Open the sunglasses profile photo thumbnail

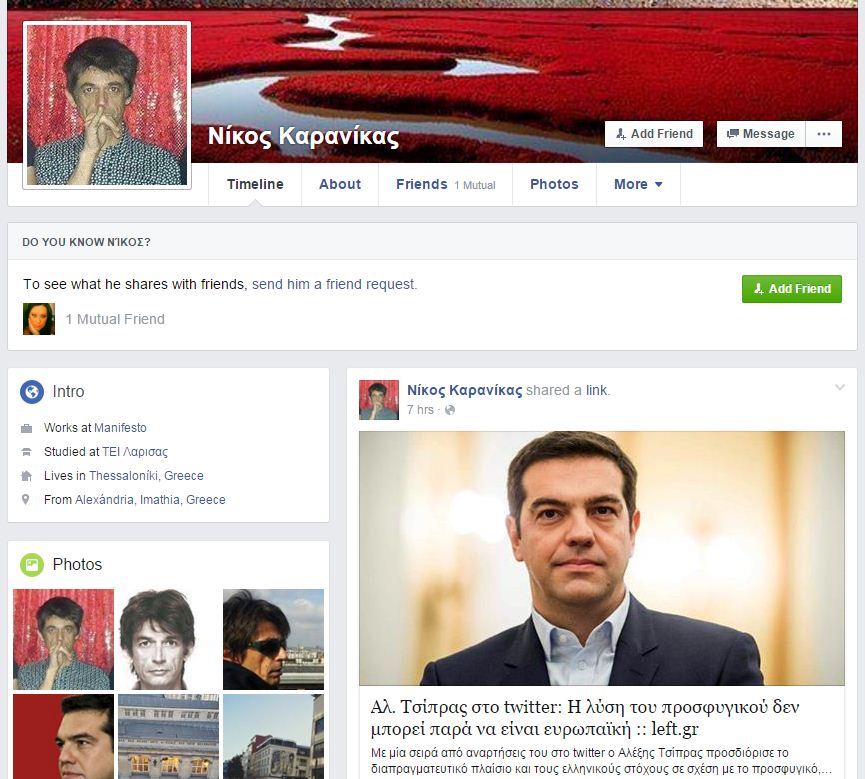tap(274, 639)
